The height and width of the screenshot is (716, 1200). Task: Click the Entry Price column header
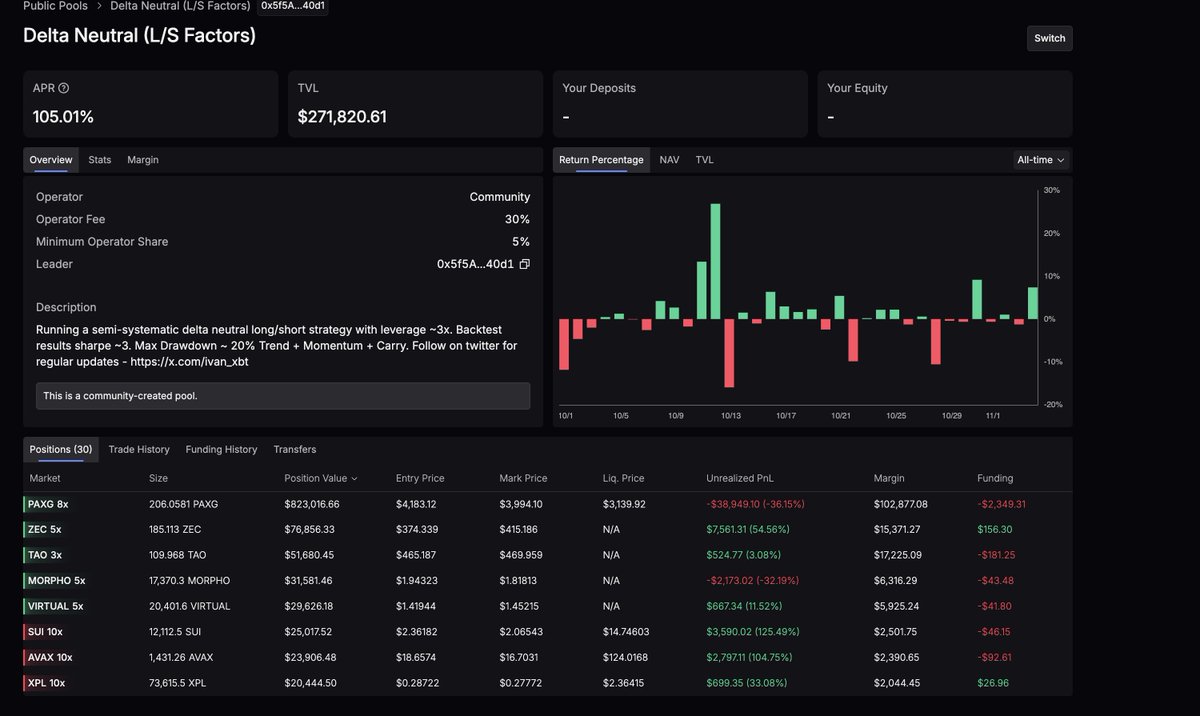click(420, 478)
